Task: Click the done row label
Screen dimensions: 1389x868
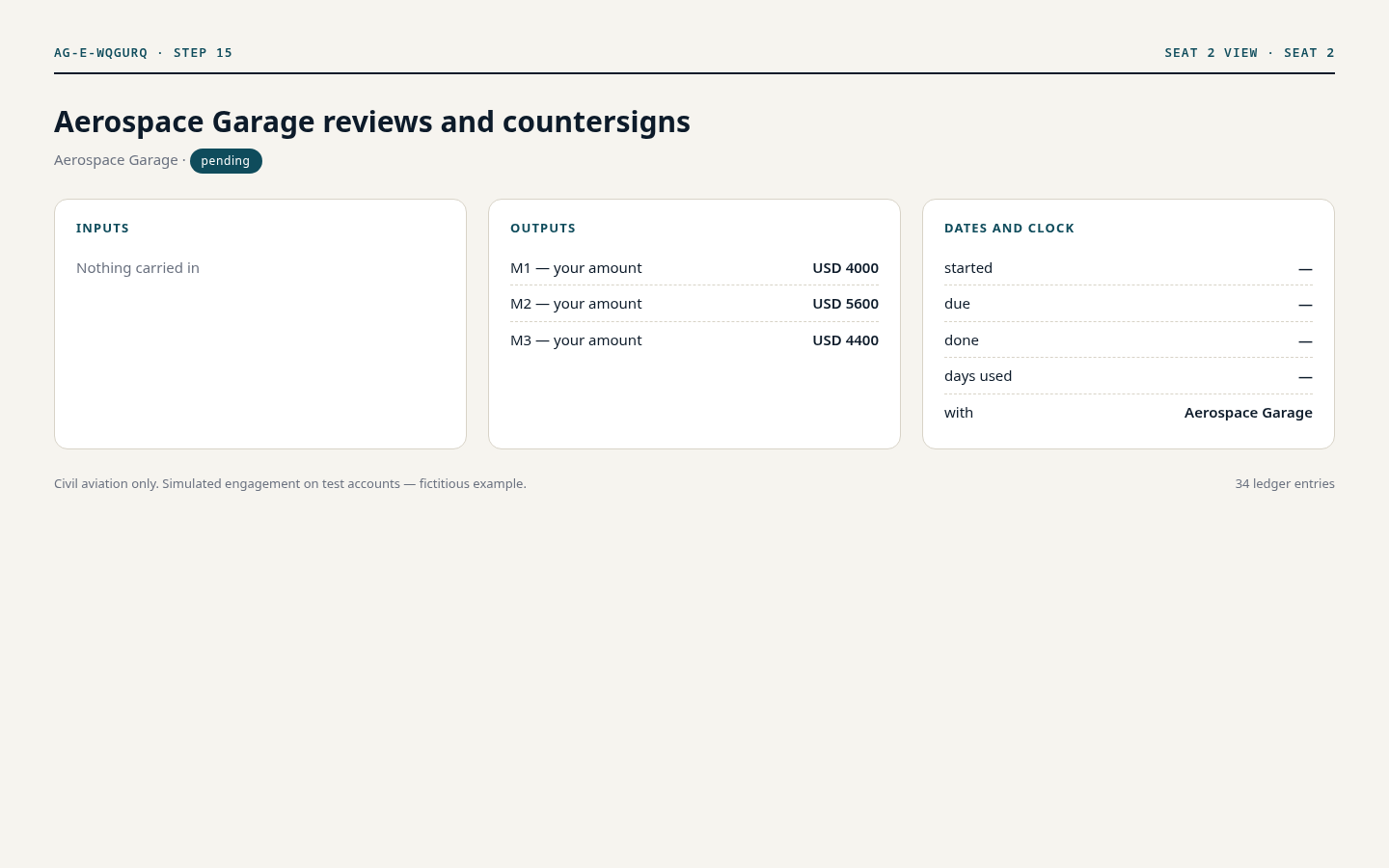Action: pyautogui.click(x=962, y=340)
